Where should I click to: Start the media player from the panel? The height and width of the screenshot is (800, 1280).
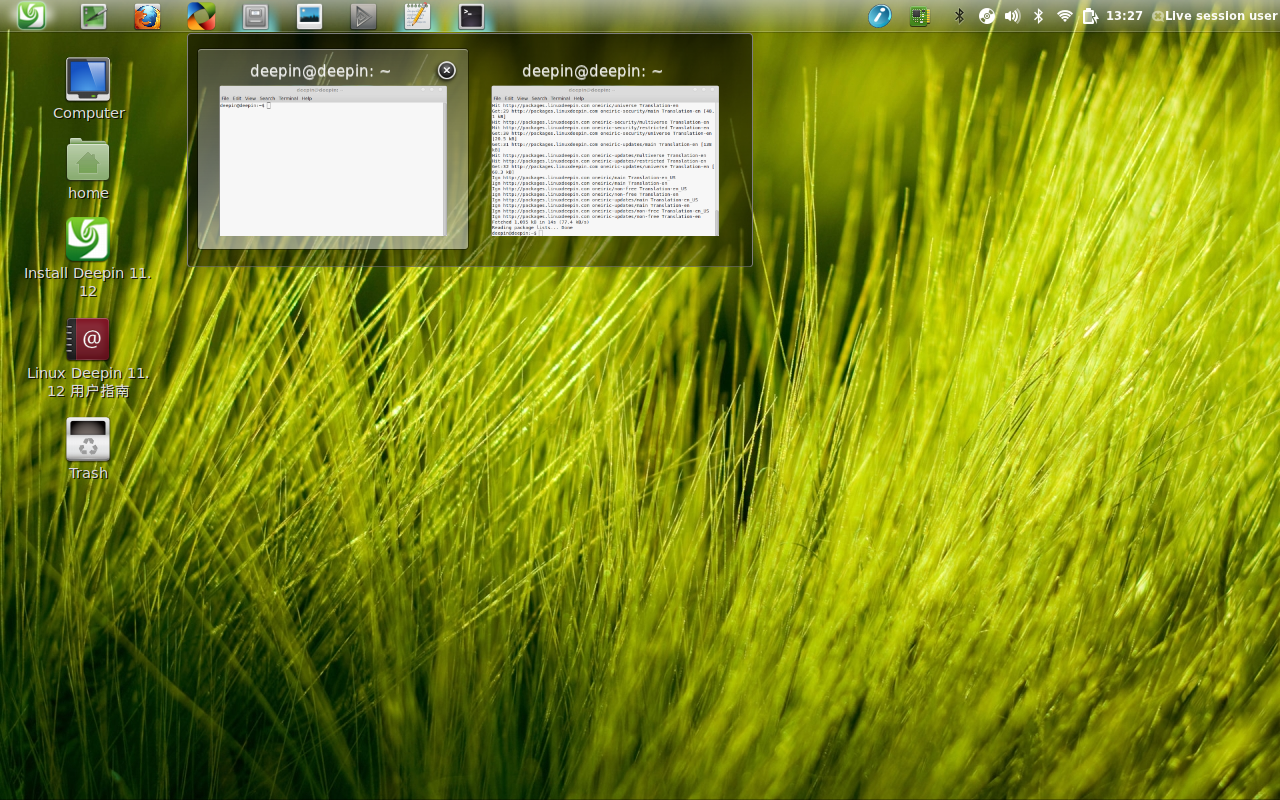coord(362,15)
